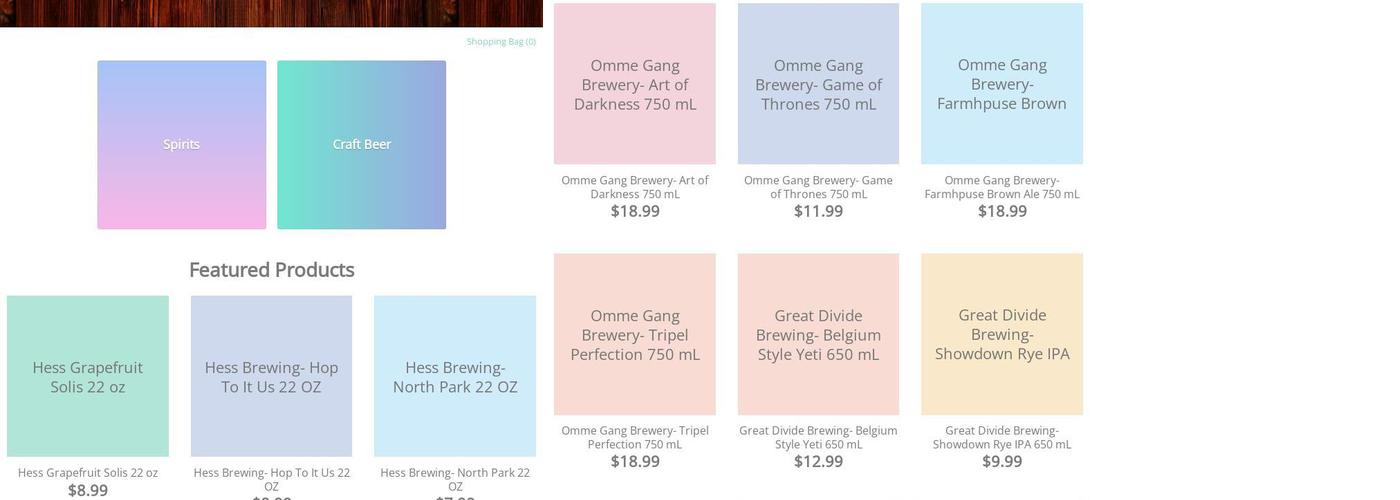This screenshot has width=1400, height=500.
Task: Open Farmhpuse Brown Ale 750 mL title link
Action: [x=1002, y=187]
